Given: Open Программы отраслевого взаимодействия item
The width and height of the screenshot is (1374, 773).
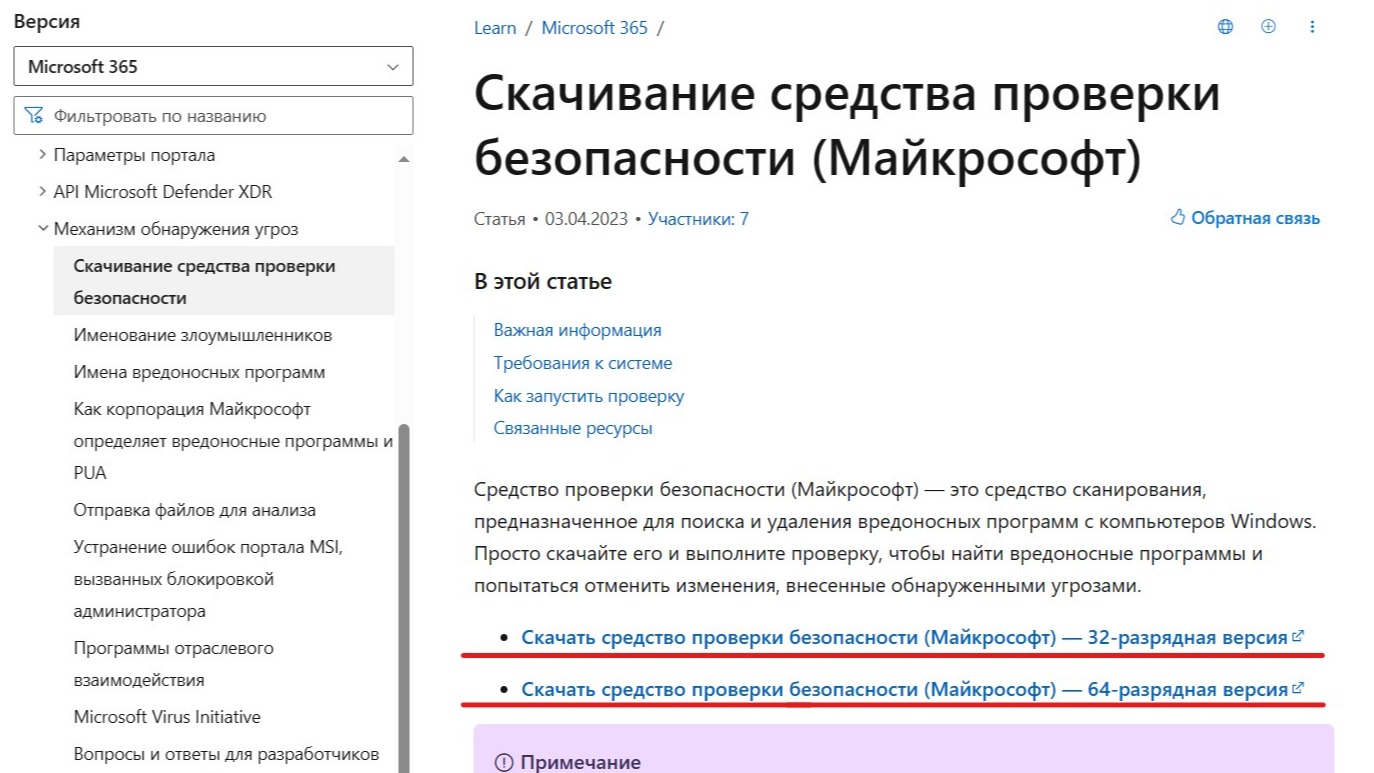Looking at the screenshot, I should click(x=174, y=664).
